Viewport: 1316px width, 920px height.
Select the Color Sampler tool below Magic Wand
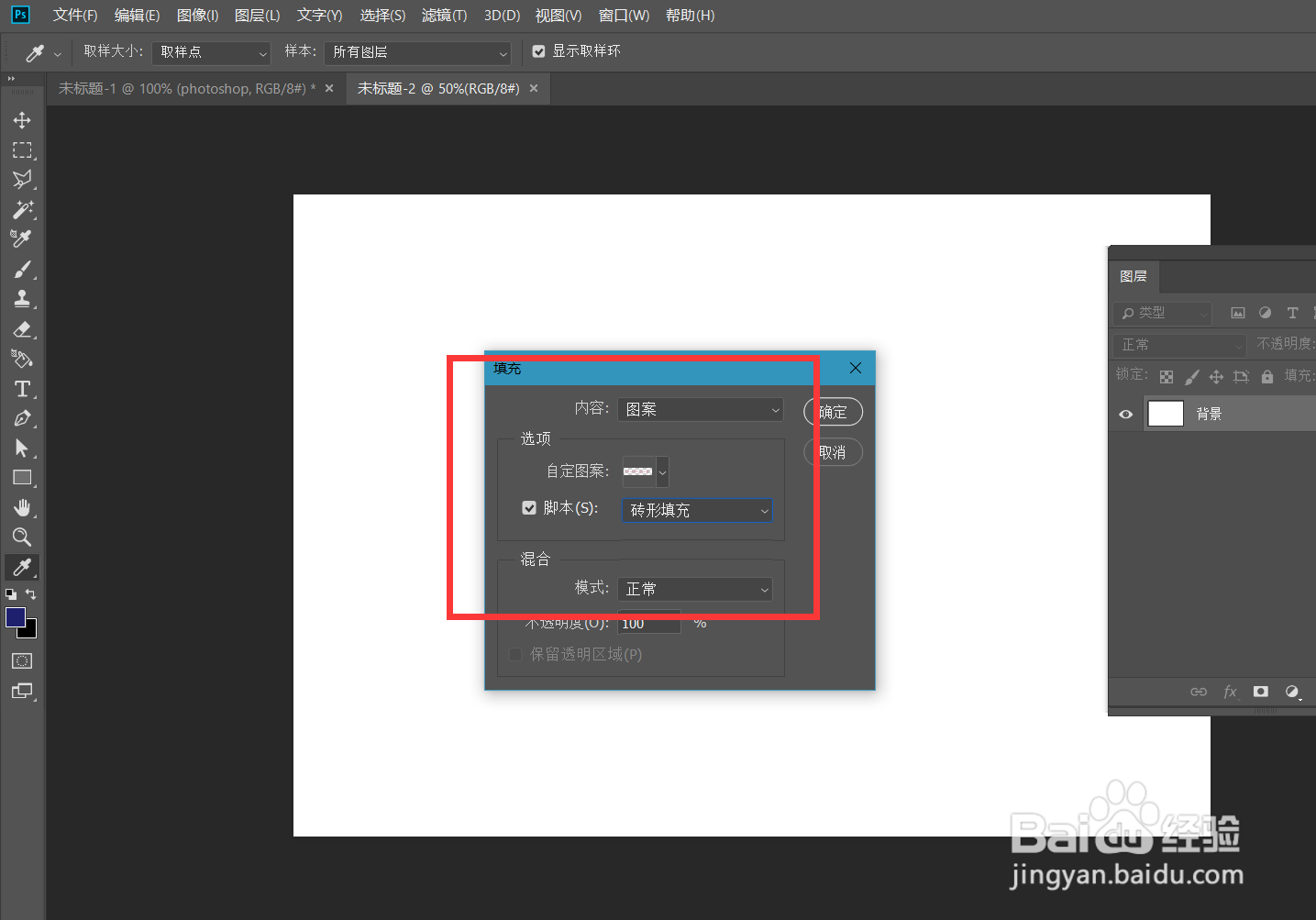tap(22, 238)
